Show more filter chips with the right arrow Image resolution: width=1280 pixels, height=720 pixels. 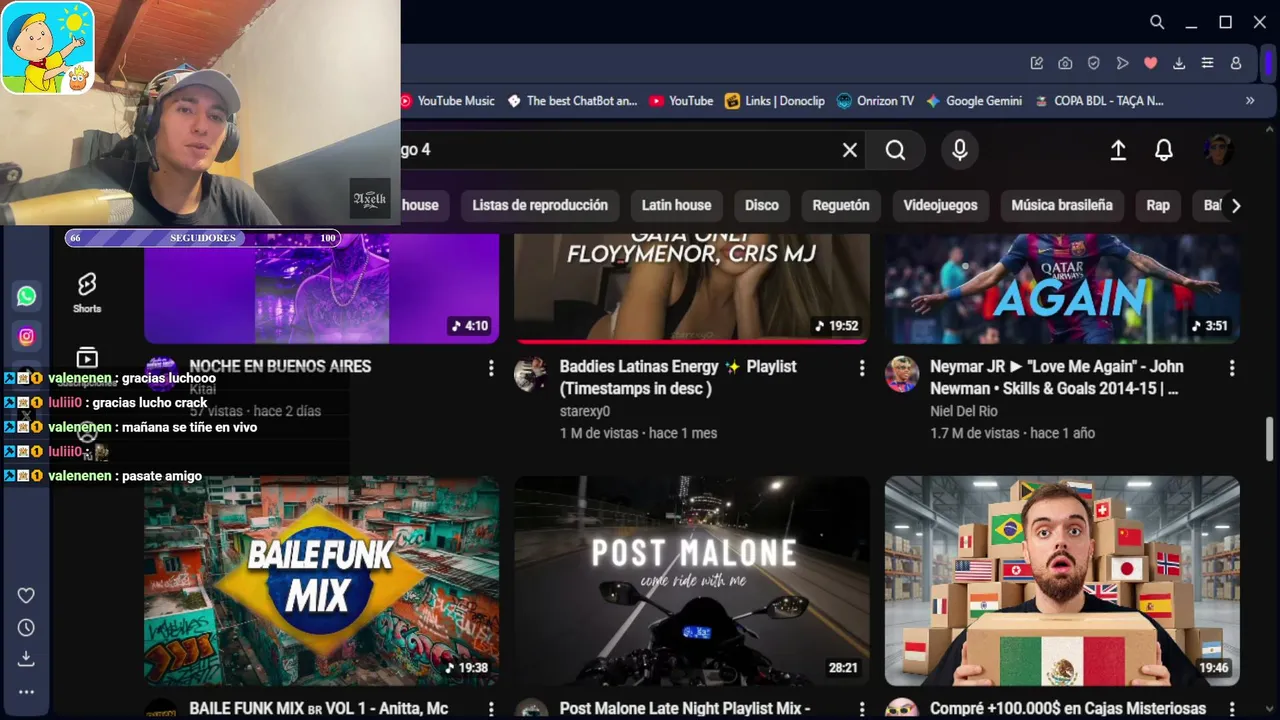coord(1236,205)
